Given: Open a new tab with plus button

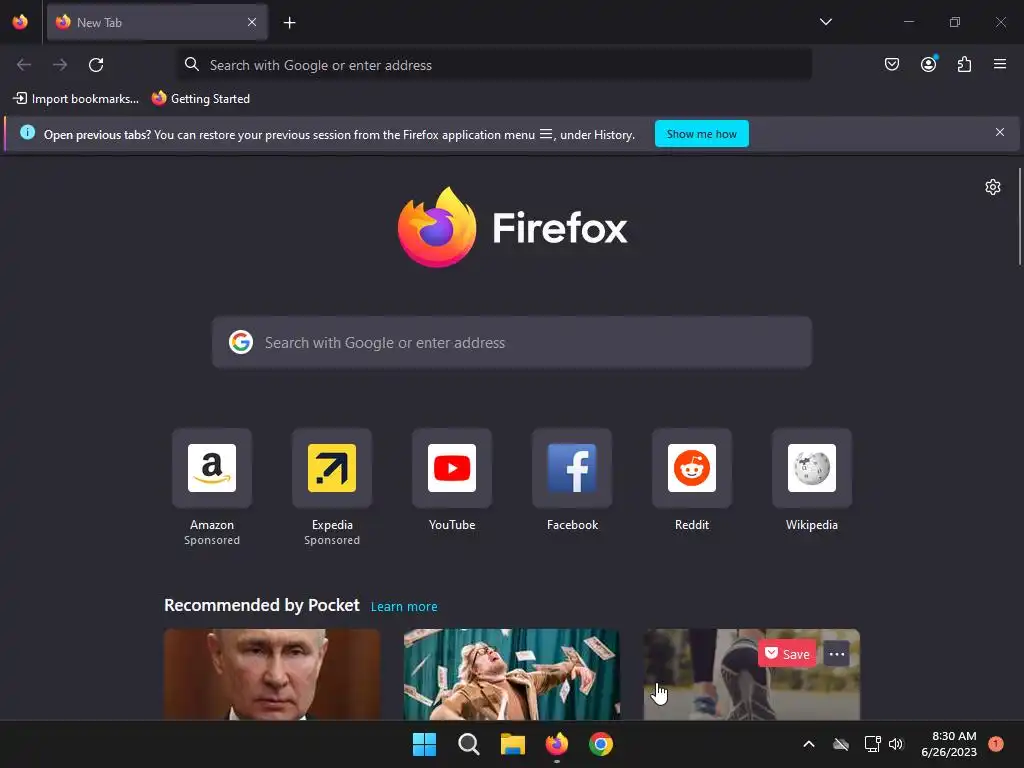Looking at the screenshot, I should pos(289,23).
